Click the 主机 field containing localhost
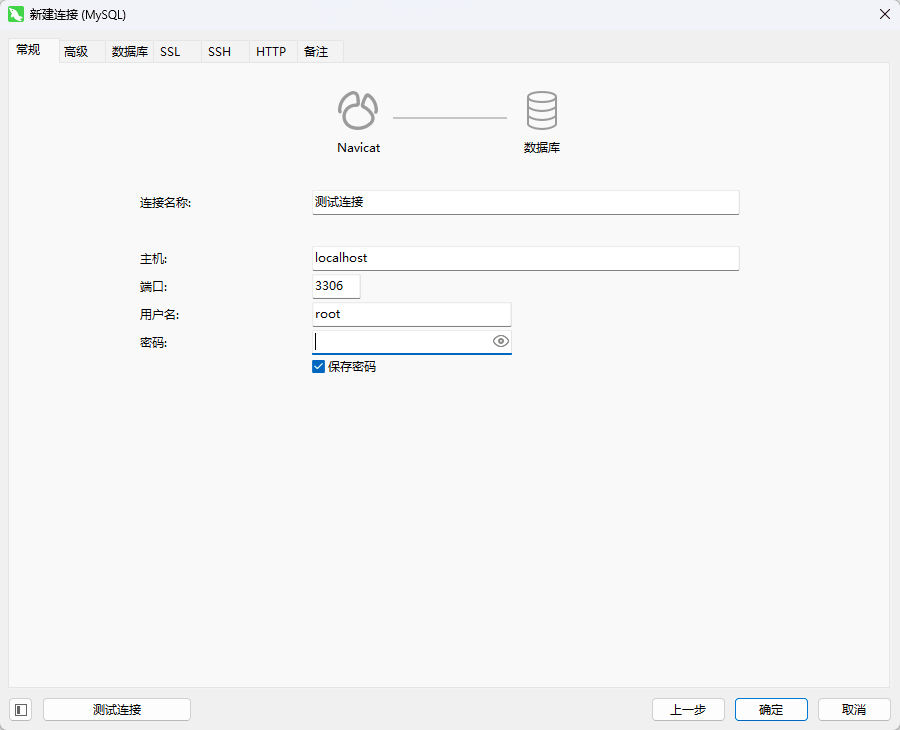 [525, 258]
